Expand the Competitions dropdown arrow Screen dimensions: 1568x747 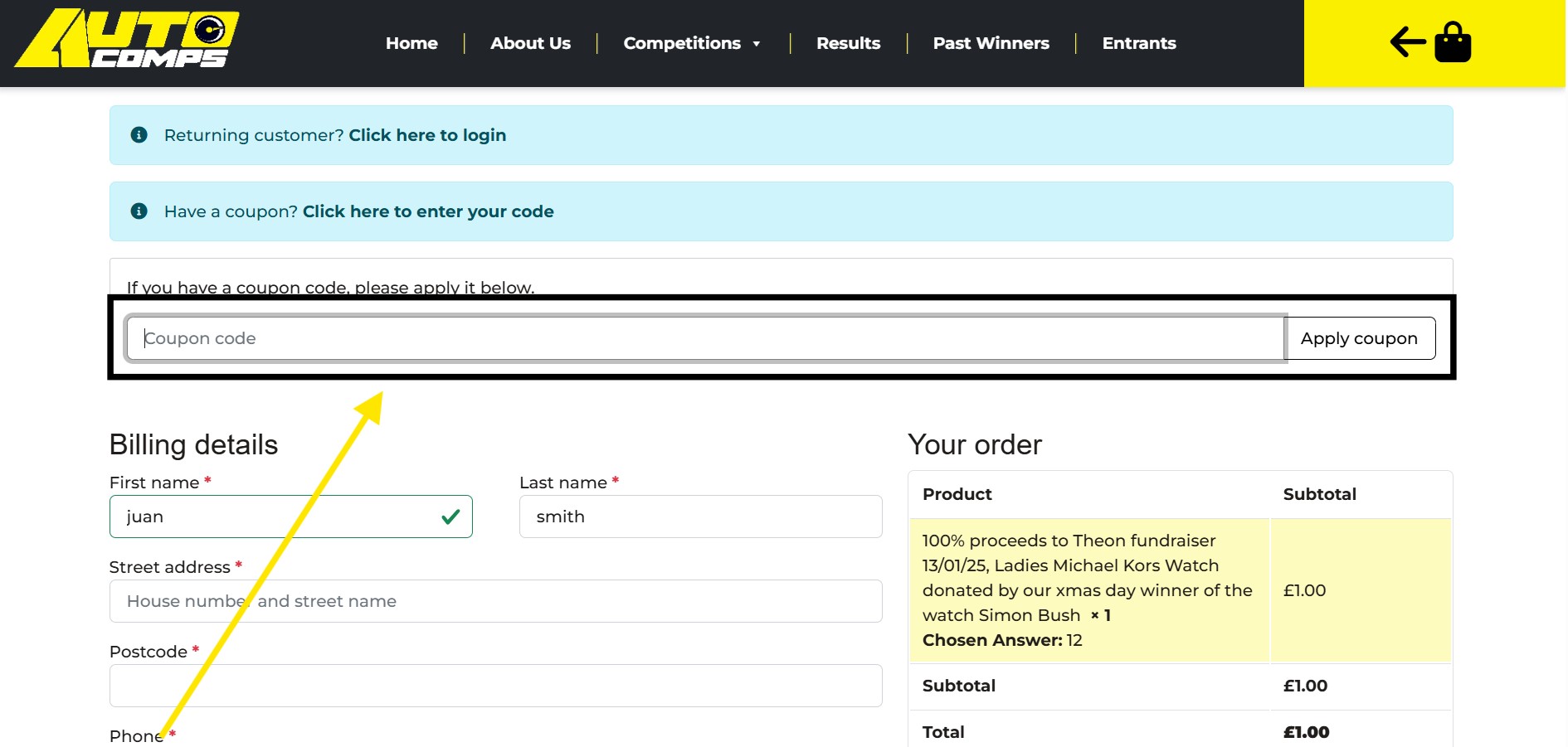pos(757,44)
